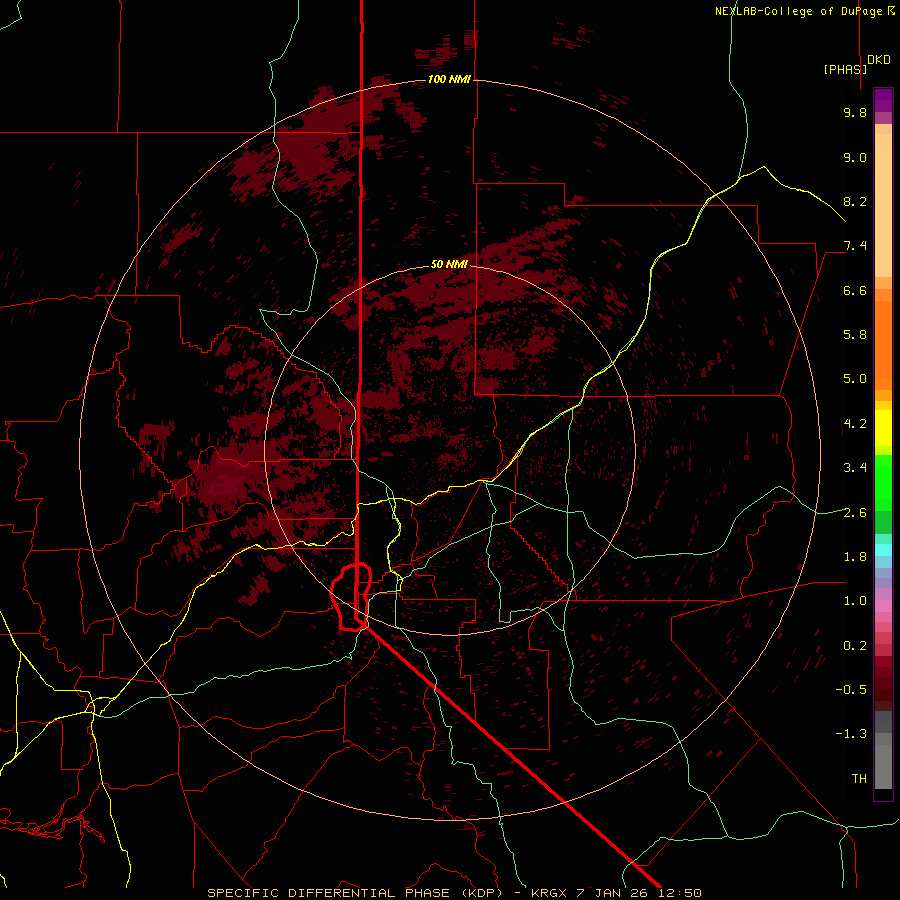
Task: Pick the cyan segment of the color bar
Action: (883, 550)
